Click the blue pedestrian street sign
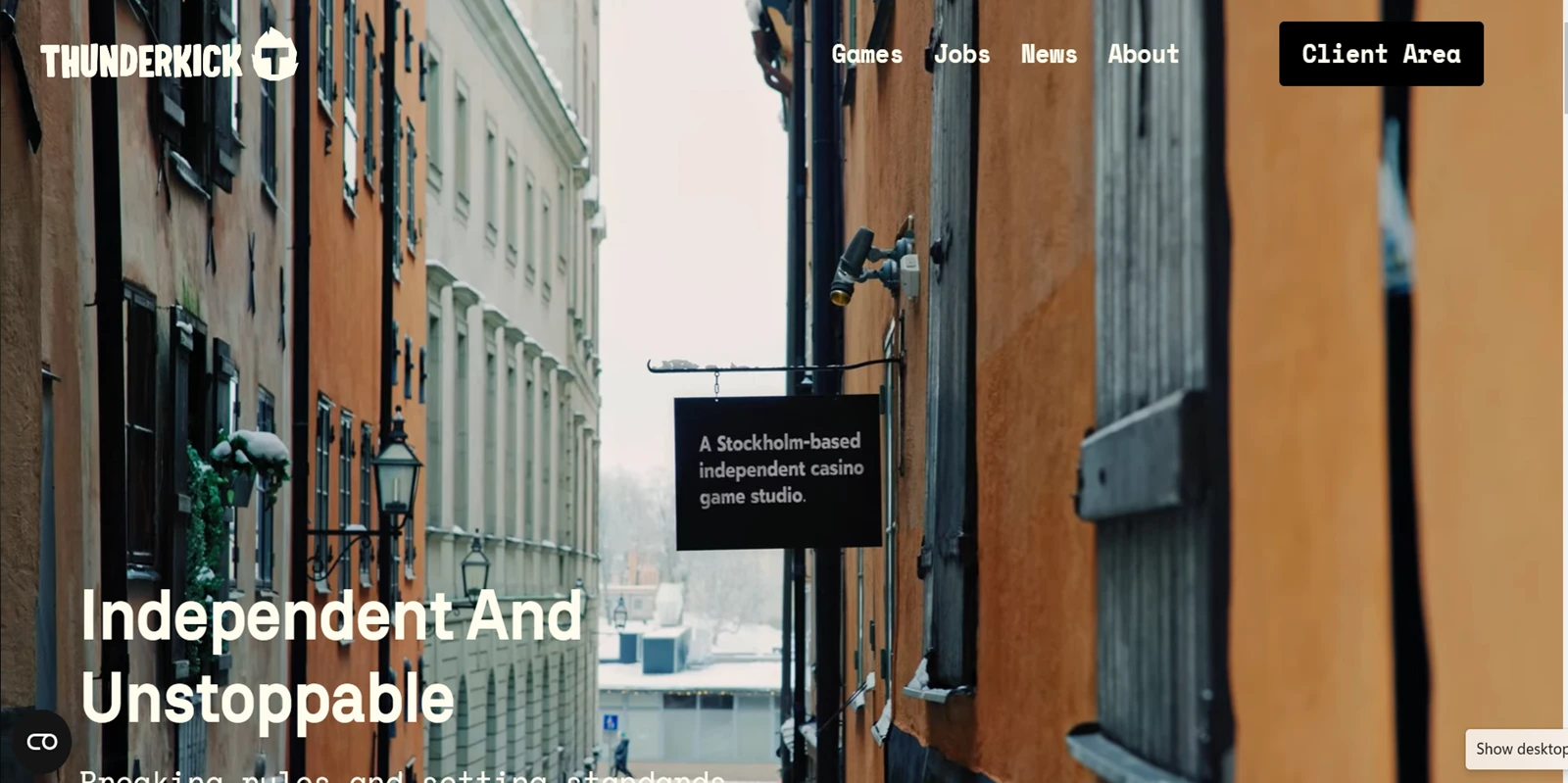Screen dimensions: 1568x783 click(611, 723)
